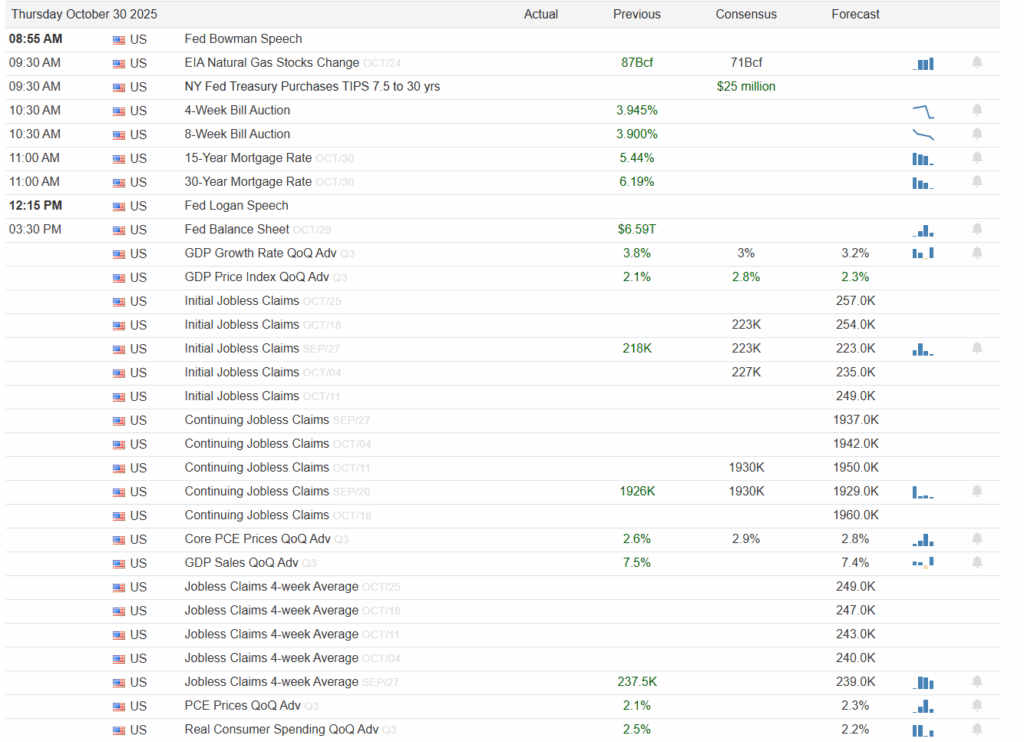Open the Fed Logan Speech event
The width and height of the screenshot is (1024, 742).
[236, 206]
